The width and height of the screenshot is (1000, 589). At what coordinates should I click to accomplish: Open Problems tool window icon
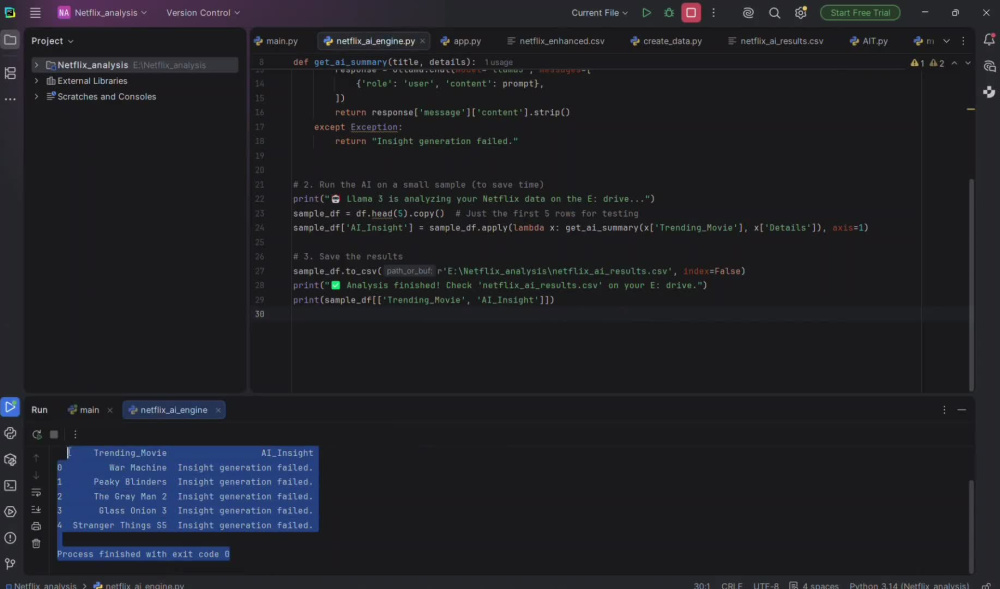coord(10,538)
